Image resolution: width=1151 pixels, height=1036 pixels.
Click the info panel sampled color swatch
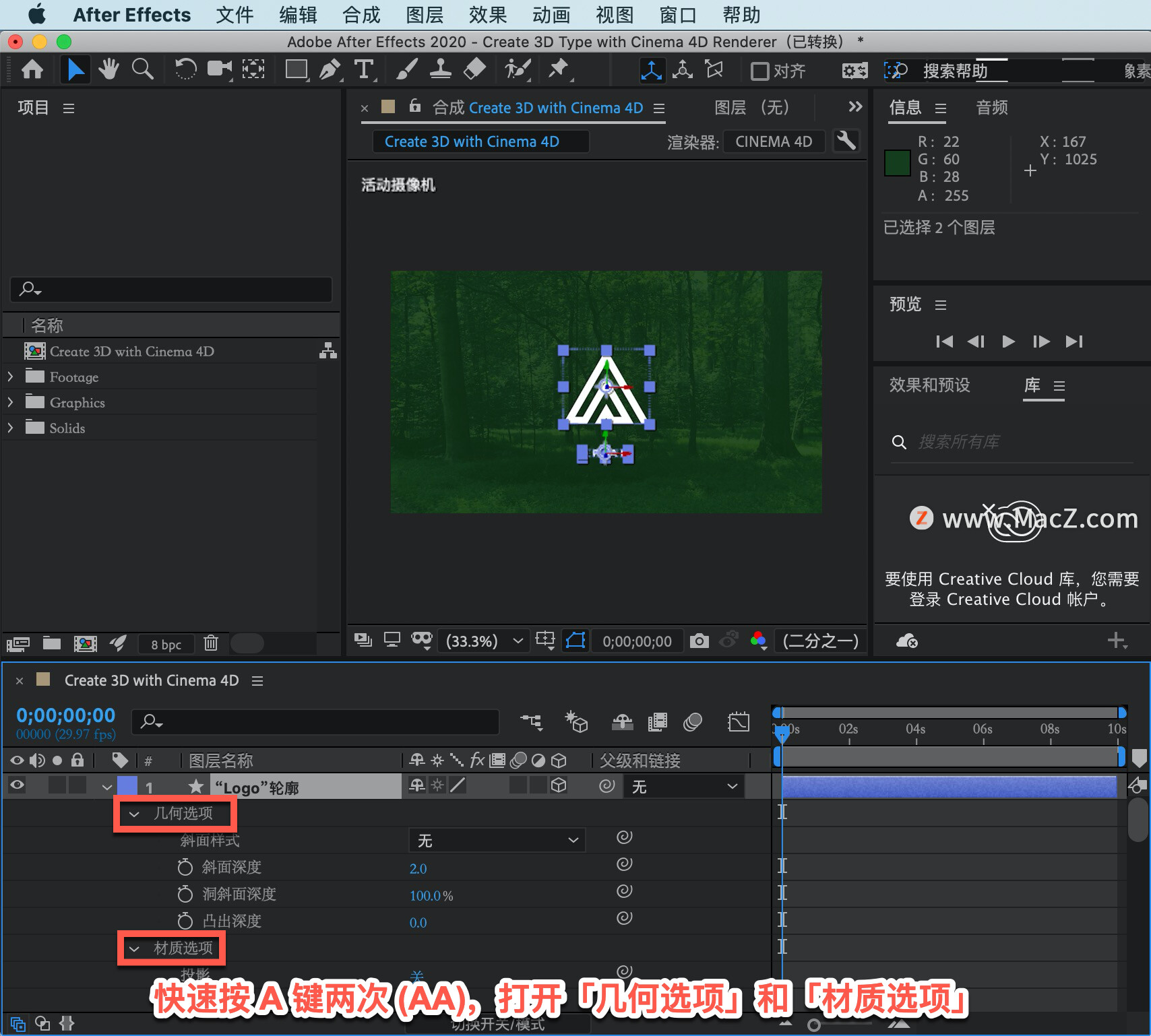click(x=898, y=163)
